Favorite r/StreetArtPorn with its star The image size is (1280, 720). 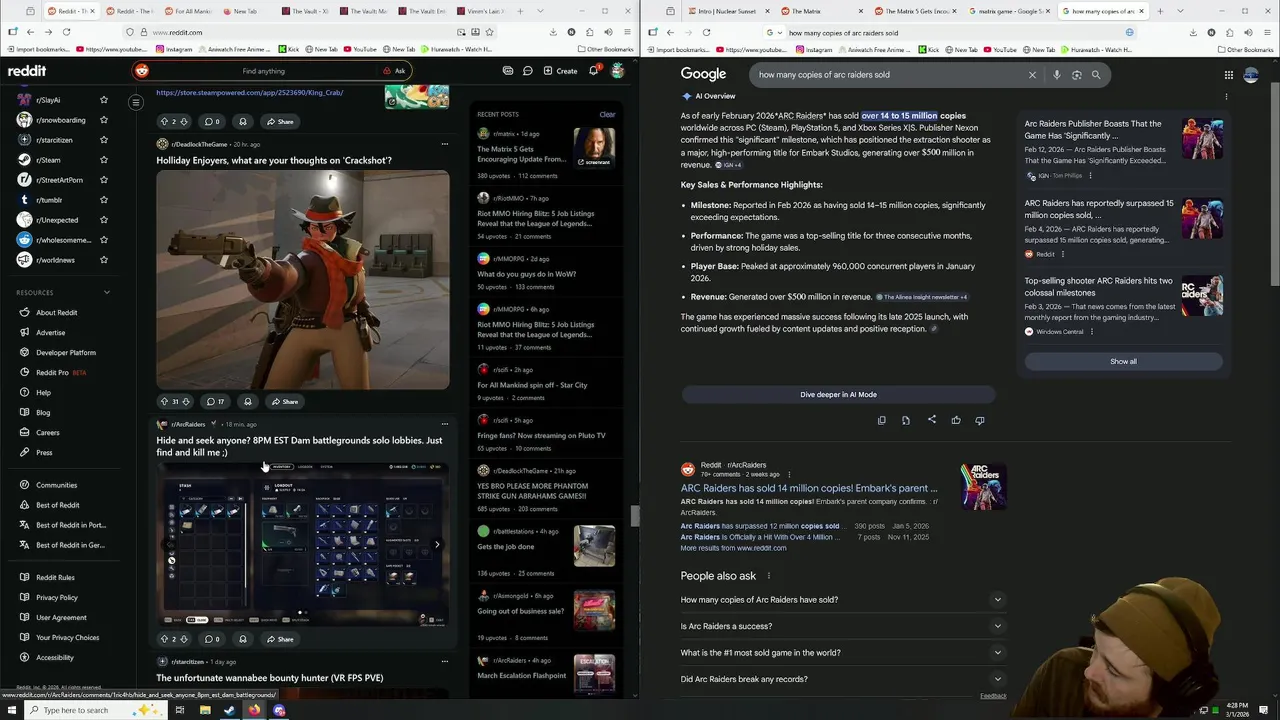click(103, 180)
